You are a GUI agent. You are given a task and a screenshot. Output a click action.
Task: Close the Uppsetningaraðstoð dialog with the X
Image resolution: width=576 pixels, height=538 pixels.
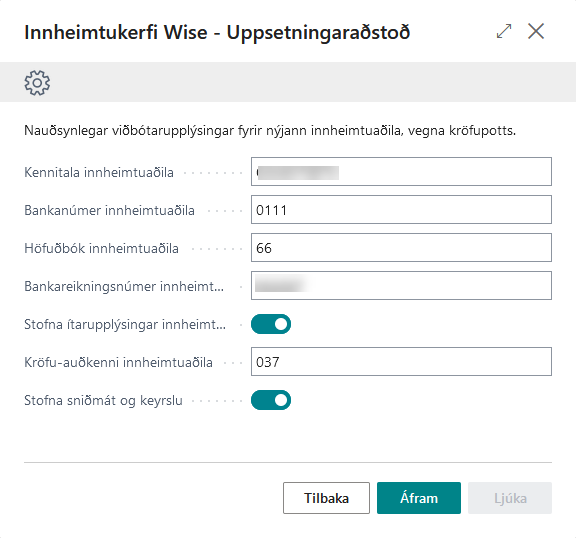[536, 31]
